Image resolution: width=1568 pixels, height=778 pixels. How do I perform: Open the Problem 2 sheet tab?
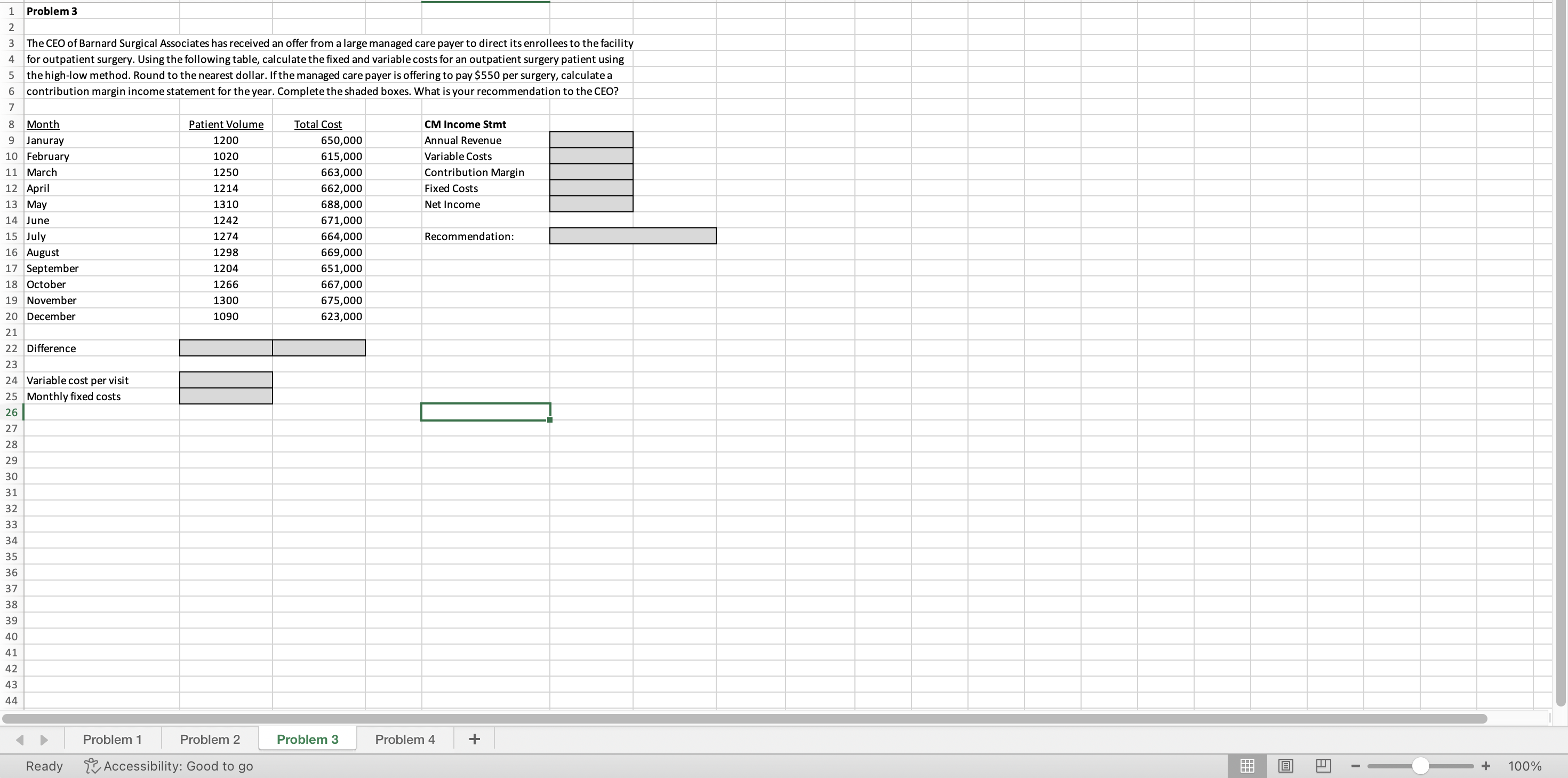[x=210, y=739]
